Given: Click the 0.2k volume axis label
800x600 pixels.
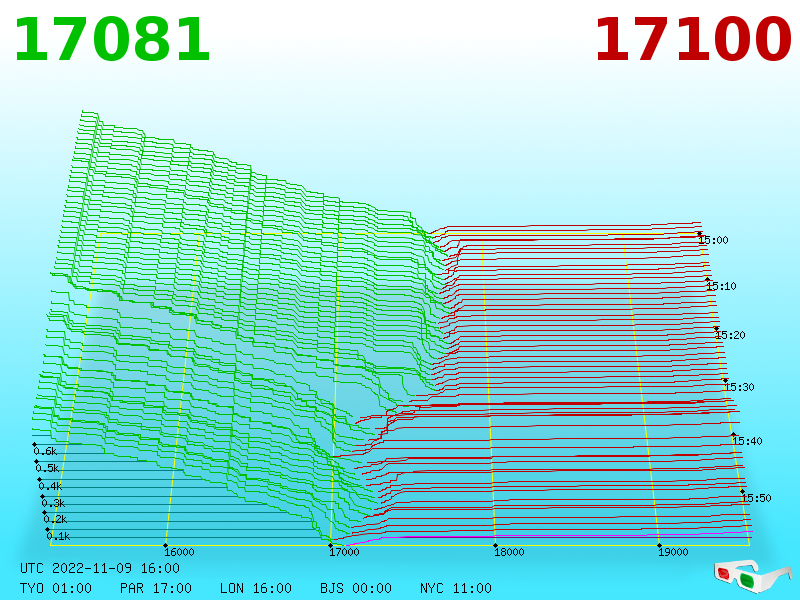Looking at the screenshot, I should pyautogui.click(x=55, y=519).
